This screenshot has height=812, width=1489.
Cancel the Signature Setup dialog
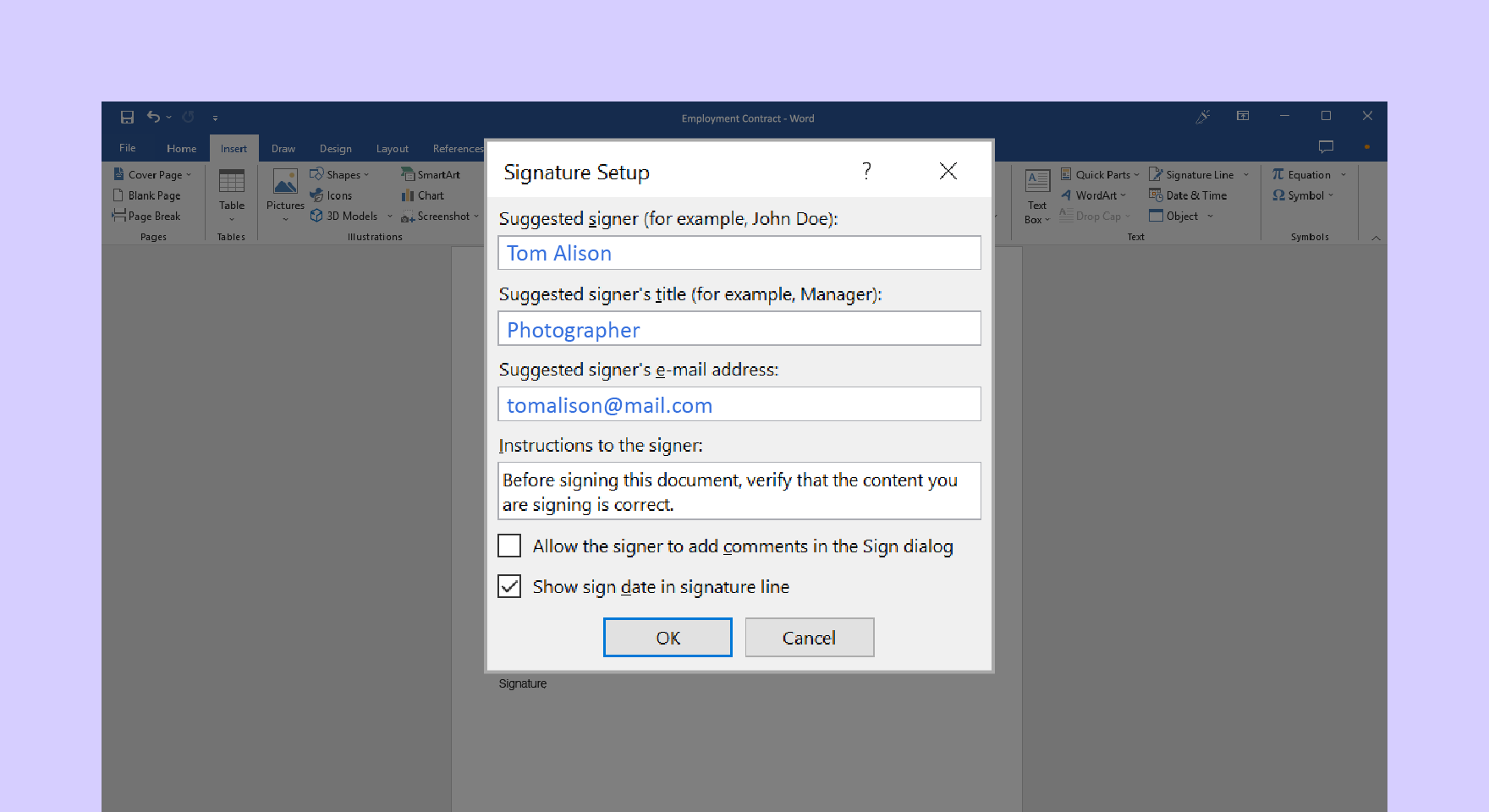(809, 637)
